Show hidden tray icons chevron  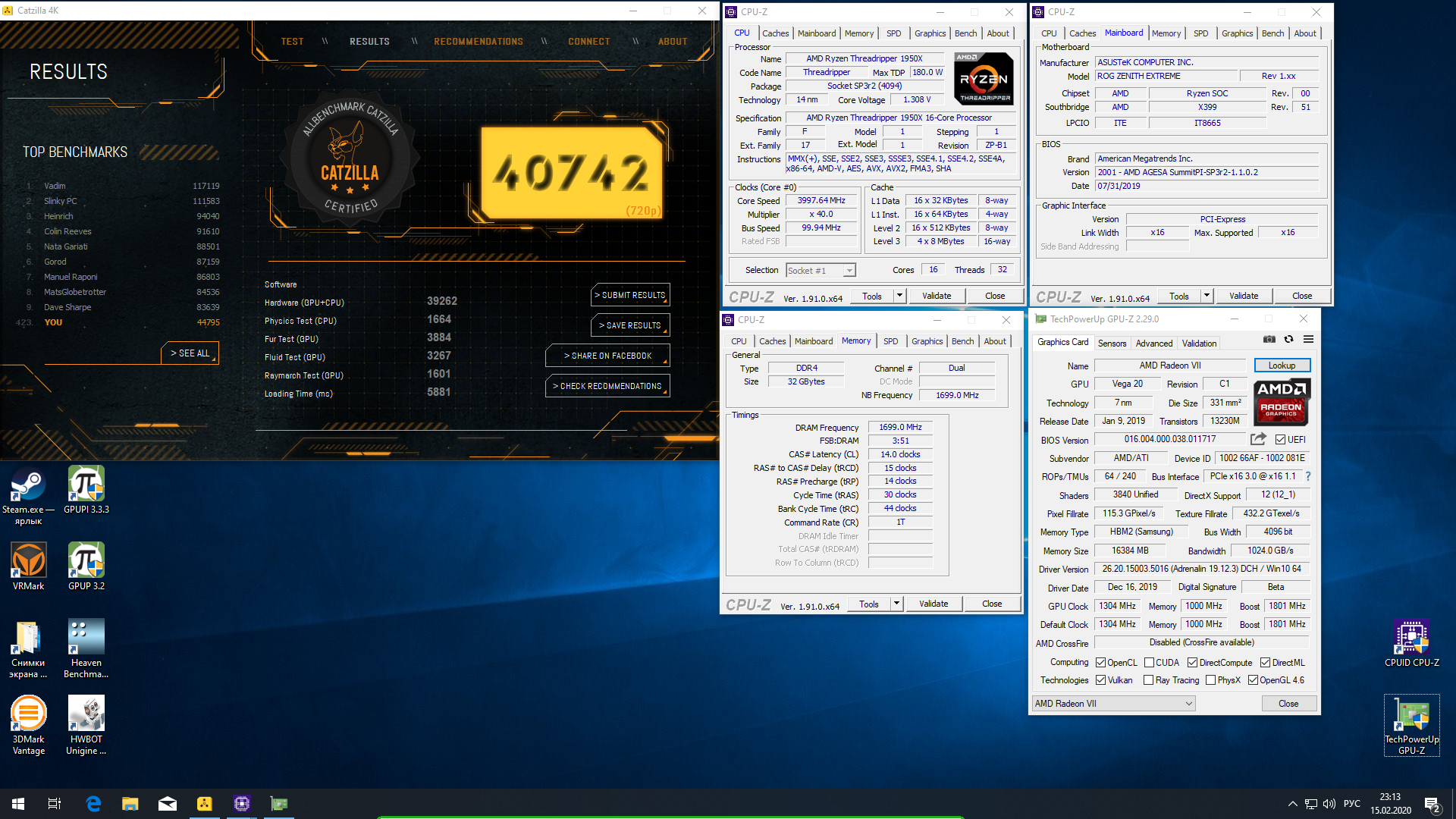click(1292, 804)
